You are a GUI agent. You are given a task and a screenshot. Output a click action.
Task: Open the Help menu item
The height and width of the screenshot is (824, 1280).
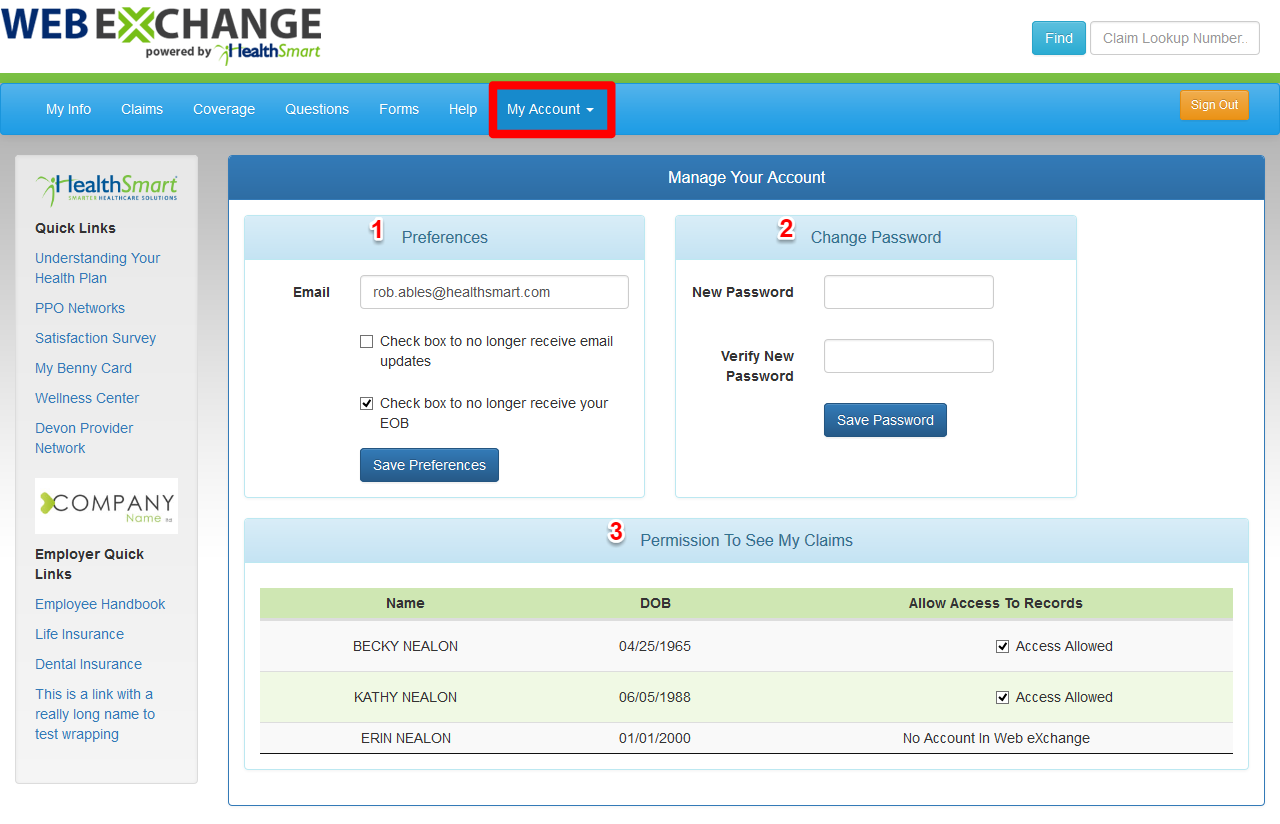[x=463, y=109]
